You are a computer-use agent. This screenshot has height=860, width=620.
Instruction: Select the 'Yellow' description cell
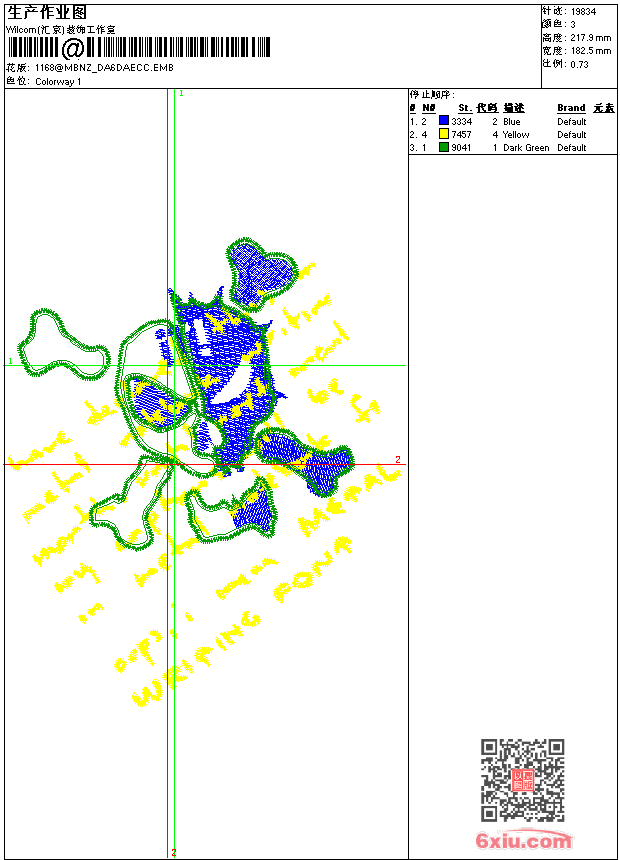pyautogui.click(x=516, y=134)
